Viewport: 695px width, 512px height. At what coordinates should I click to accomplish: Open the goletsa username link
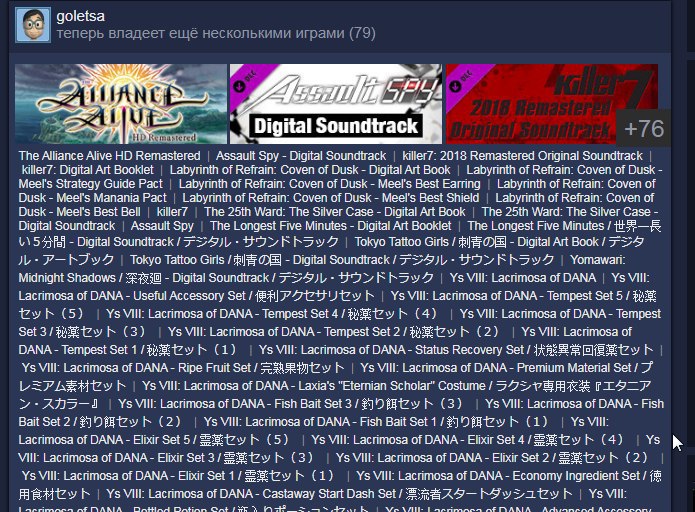point(81,16)
